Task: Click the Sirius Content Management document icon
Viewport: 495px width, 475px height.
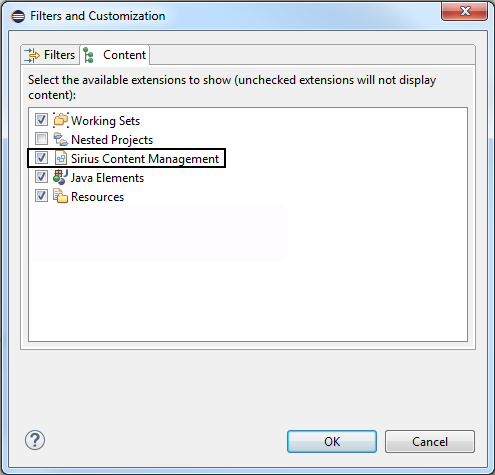Action: [x=61, y=158]
